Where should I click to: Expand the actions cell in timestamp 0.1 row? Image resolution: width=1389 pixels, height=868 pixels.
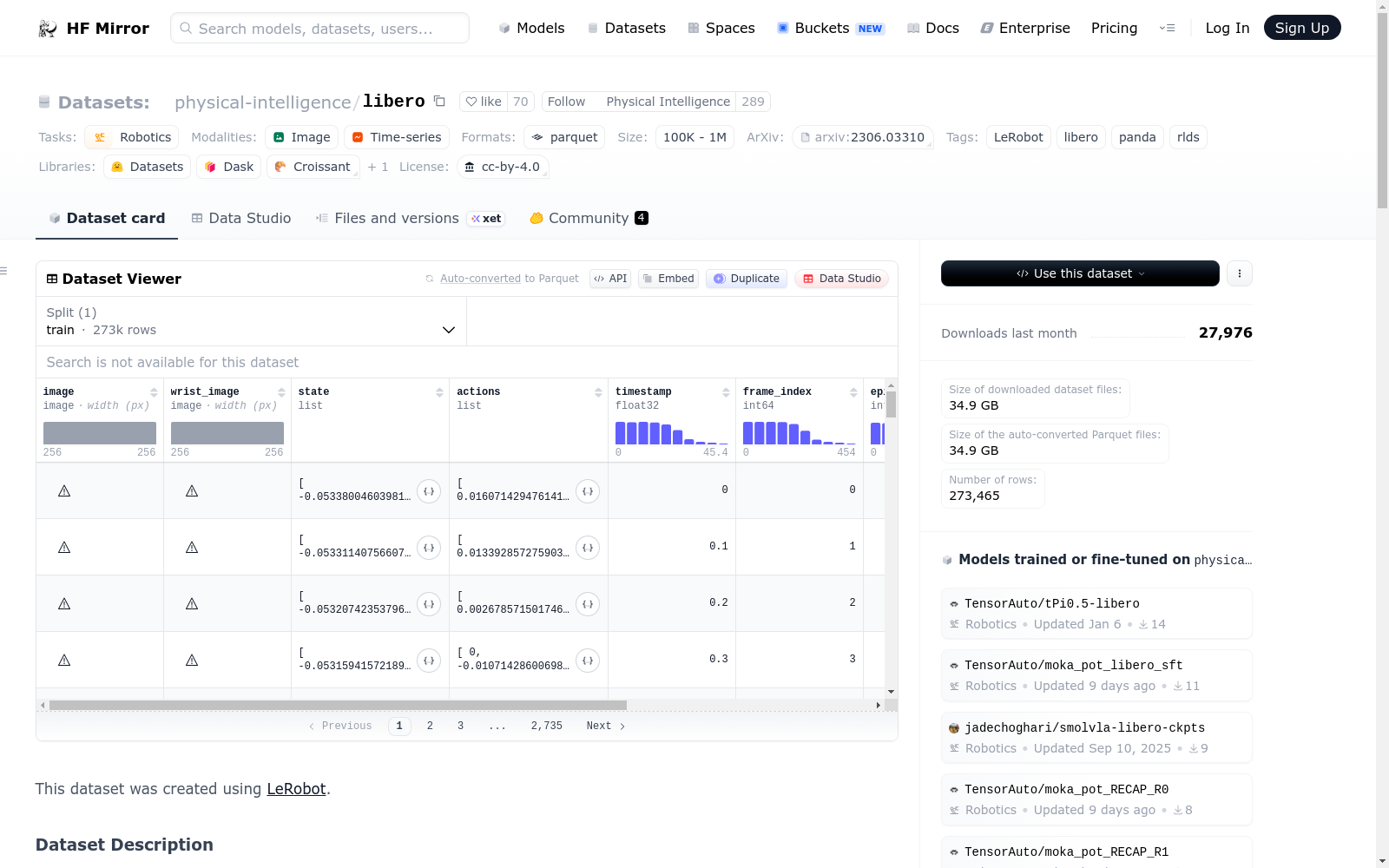(588, 548)
